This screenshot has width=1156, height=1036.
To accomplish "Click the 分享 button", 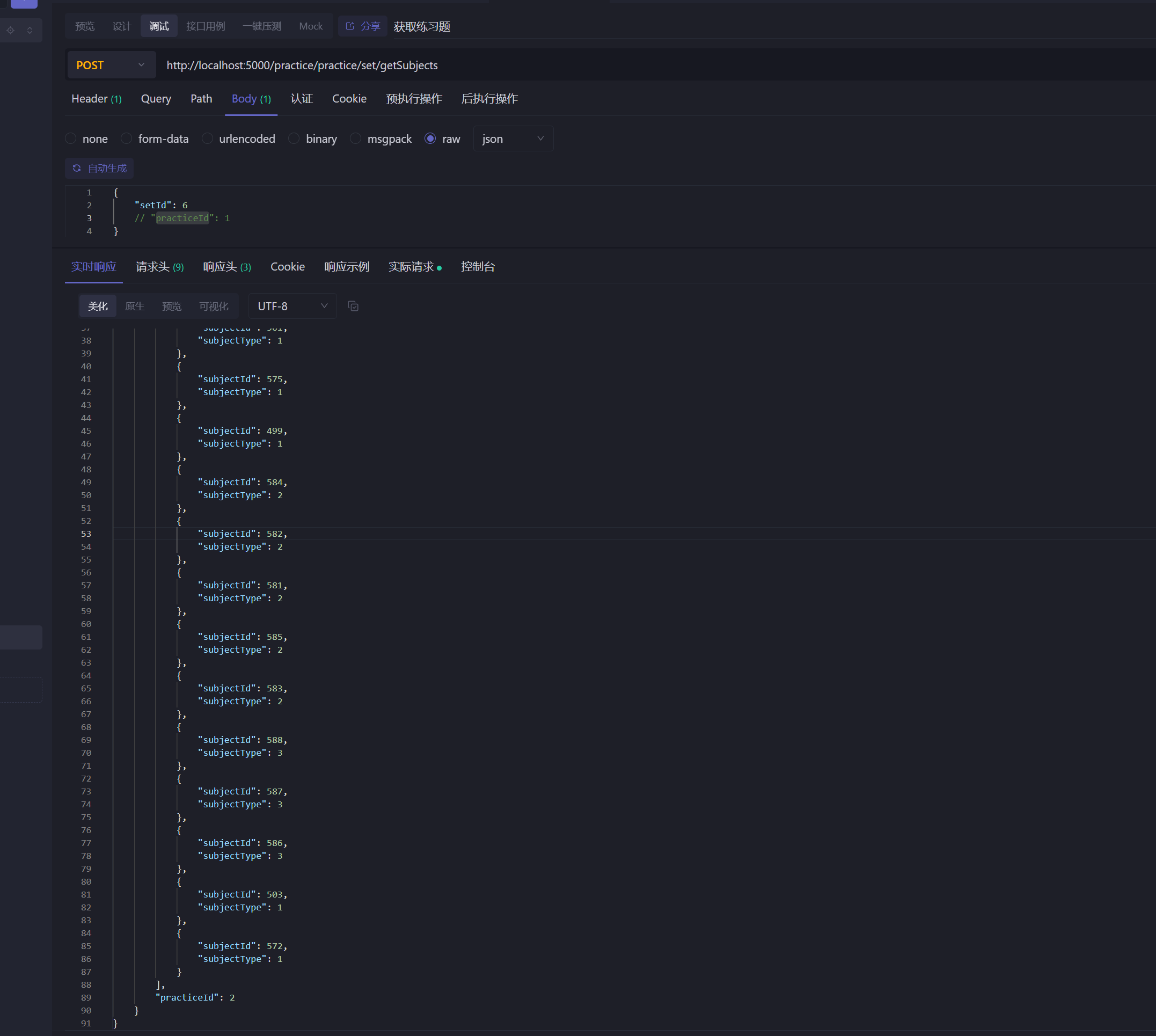I will click(363, 26).
